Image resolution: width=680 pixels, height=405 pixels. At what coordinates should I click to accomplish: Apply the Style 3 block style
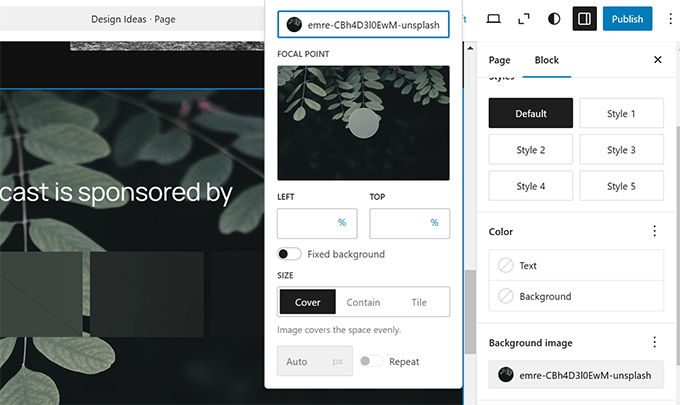pos(620,150)
